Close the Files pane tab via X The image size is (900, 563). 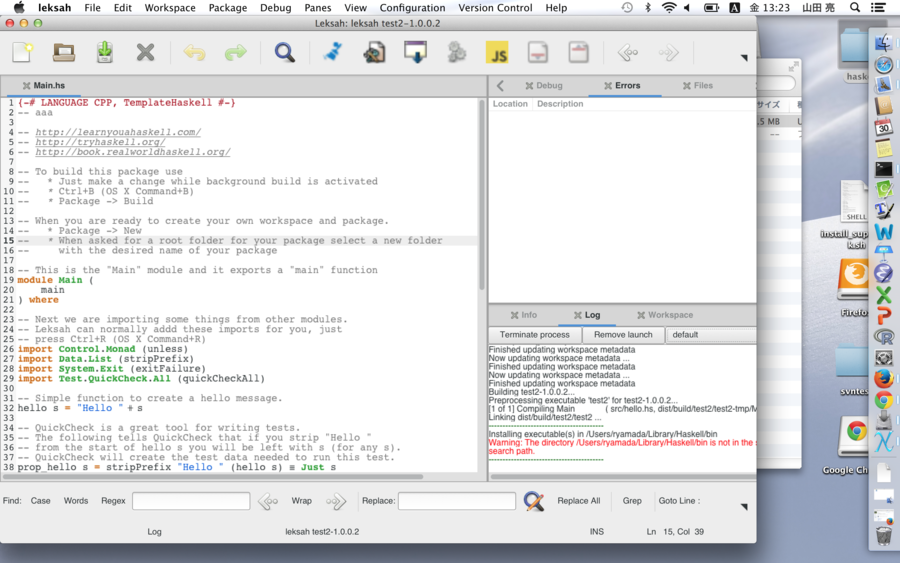[x=686, y=86]
